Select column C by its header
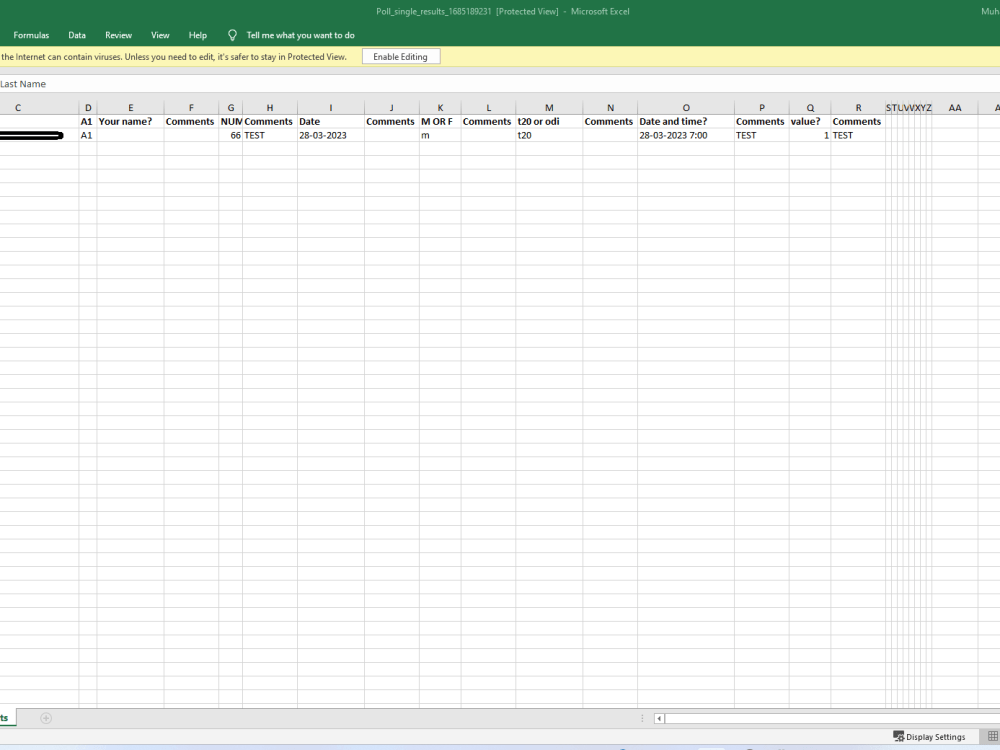The height and width of the screenshot is (750, 1000). (x=17, y=107)
